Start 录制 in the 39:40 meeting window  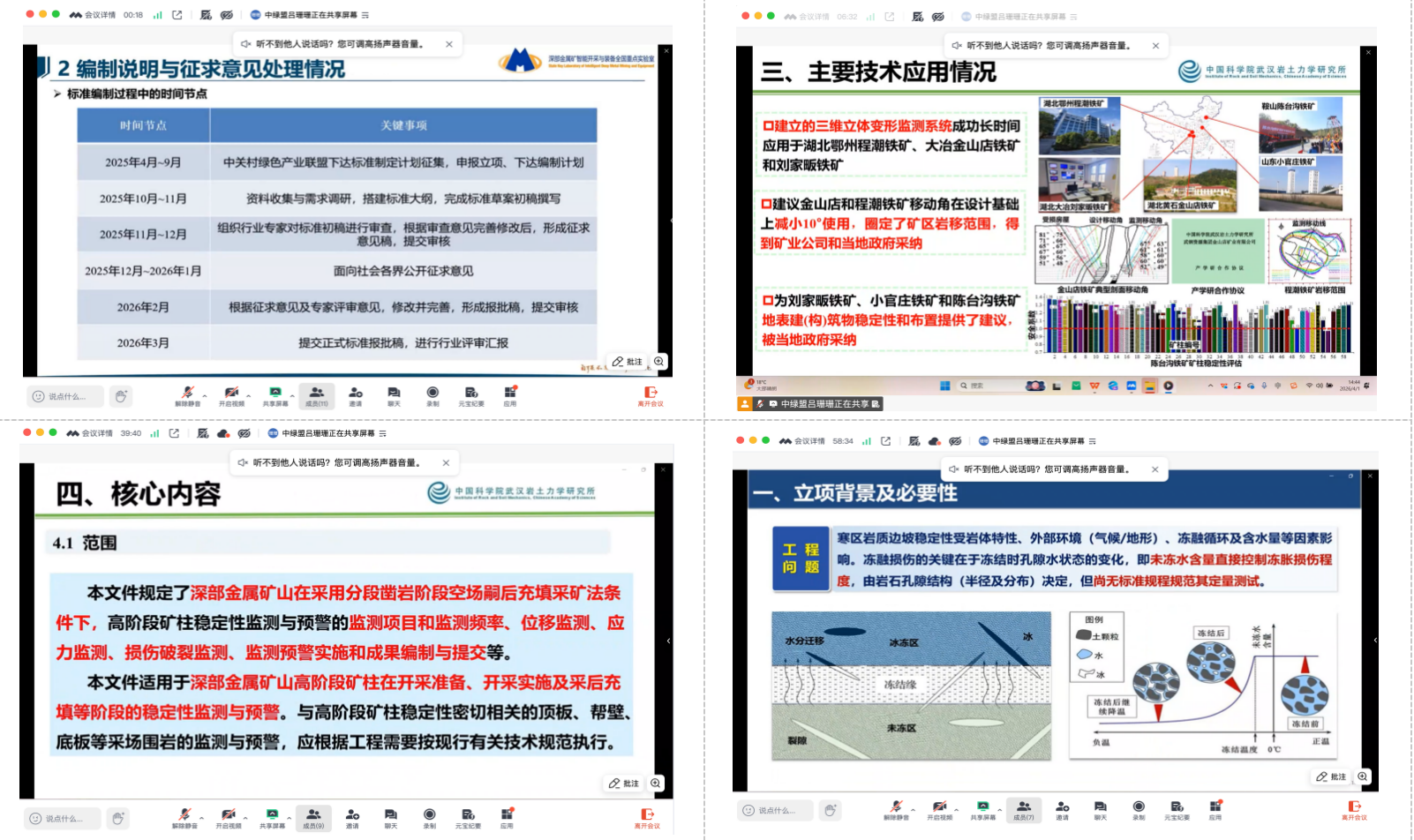(x=429, y=817)
